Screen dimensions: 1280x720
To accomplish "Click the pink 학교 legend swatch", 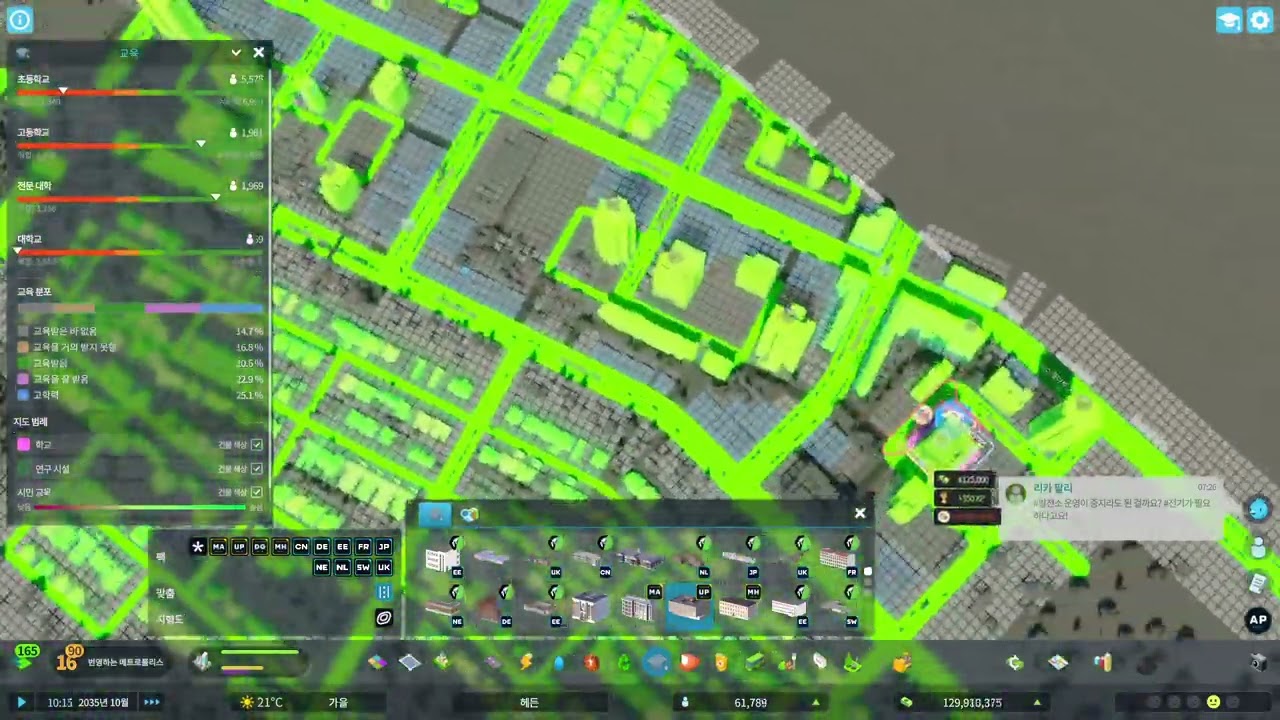I will point(24,444).
